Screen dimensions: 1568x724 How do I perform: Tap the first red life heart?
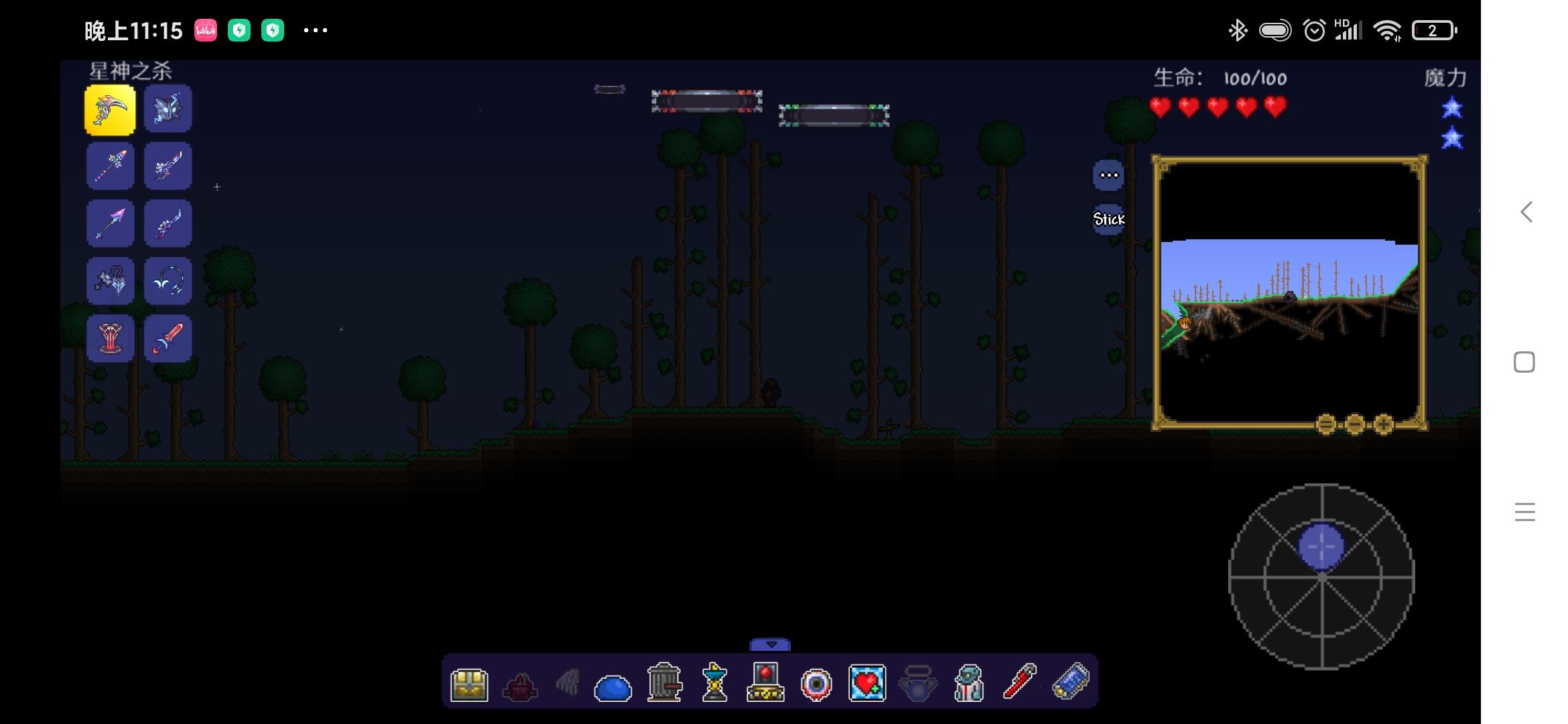pos(1161,107)
